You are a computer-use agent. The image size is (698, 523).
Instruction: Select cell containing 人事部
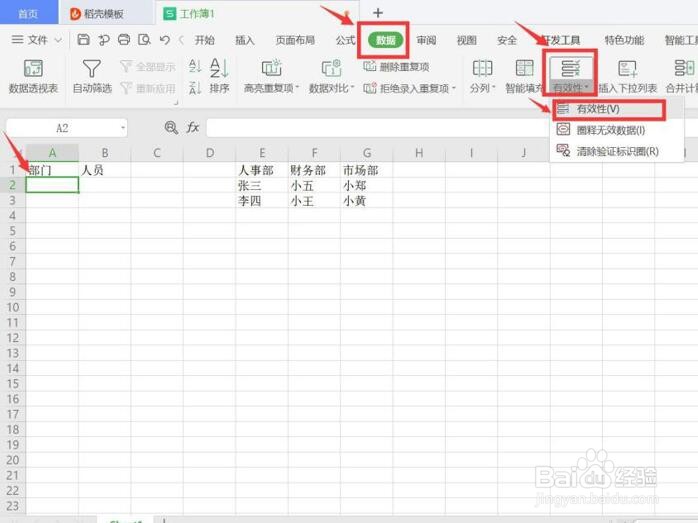262,170
